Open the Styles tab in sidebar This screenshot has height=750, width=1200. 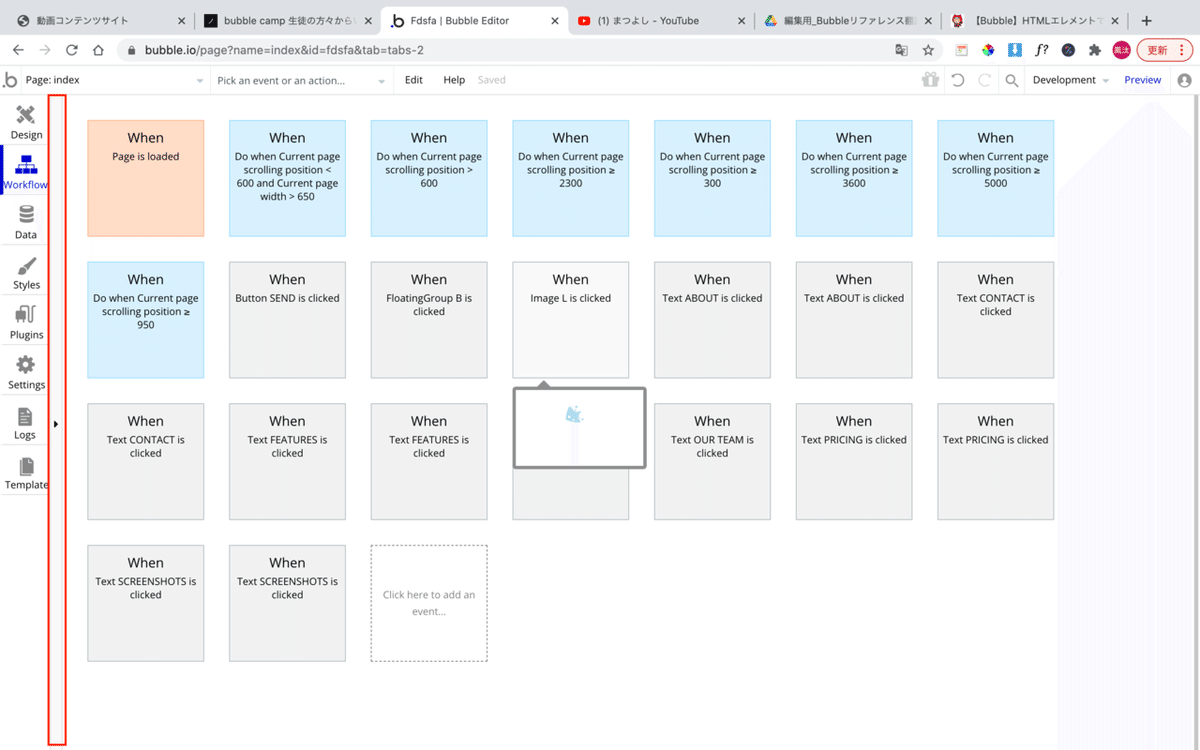pos(26,272)
